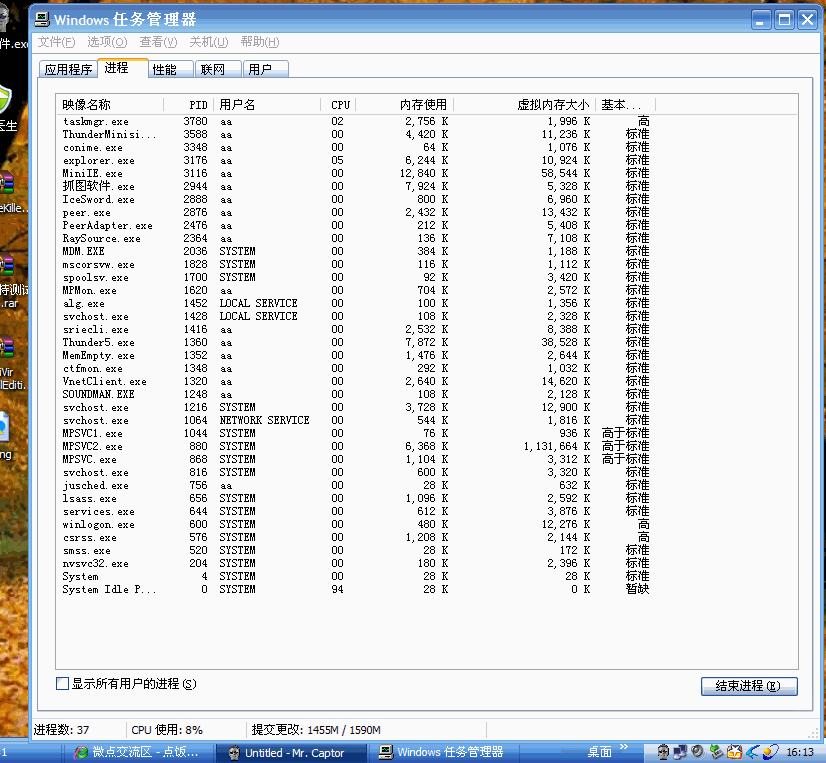Click Windows 任务管理器 taskbar button
This screenshot has width=826, height=763.
point(442,752)
